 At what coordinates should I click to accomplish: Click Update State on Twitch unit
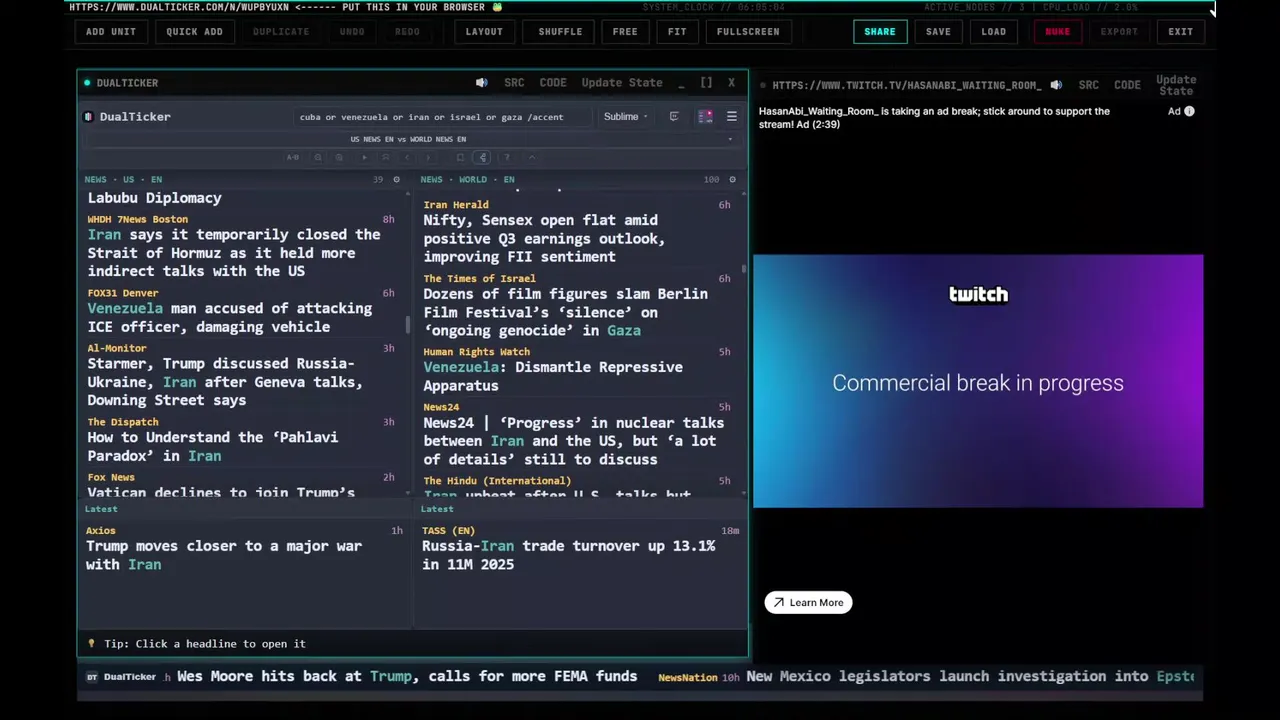click(1176, 85)
